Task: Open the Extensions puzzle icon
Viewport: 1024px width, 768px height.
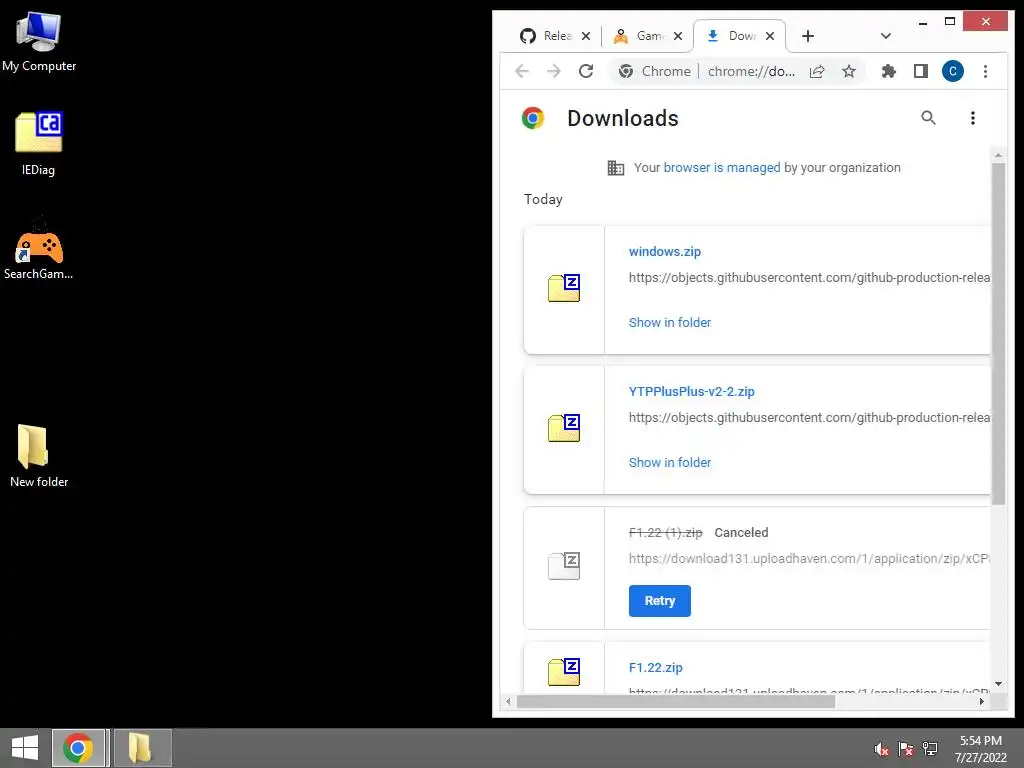Action: (x=888, y=71)
